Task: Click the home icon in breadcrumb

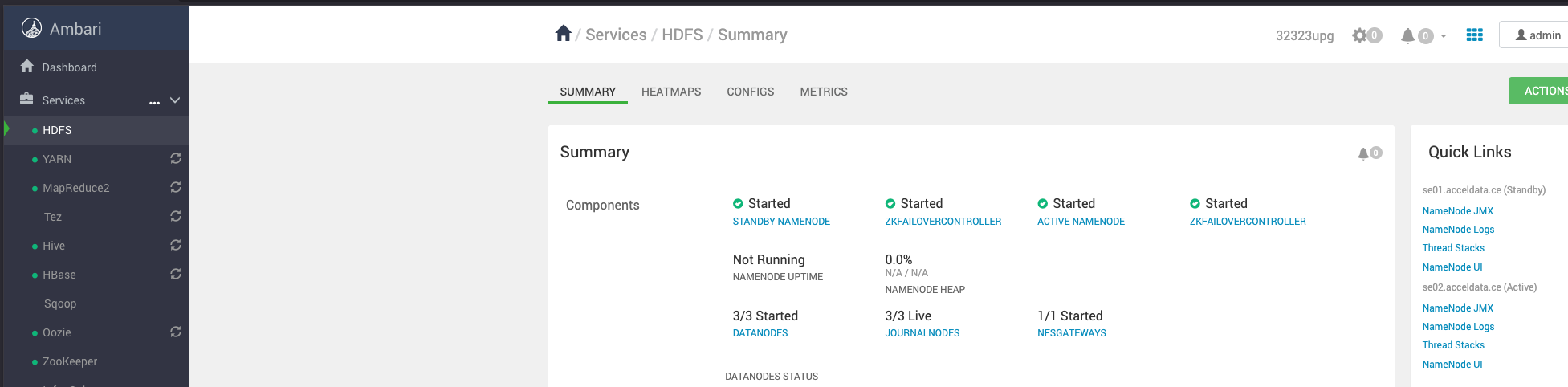Action: tap(563, 34)
